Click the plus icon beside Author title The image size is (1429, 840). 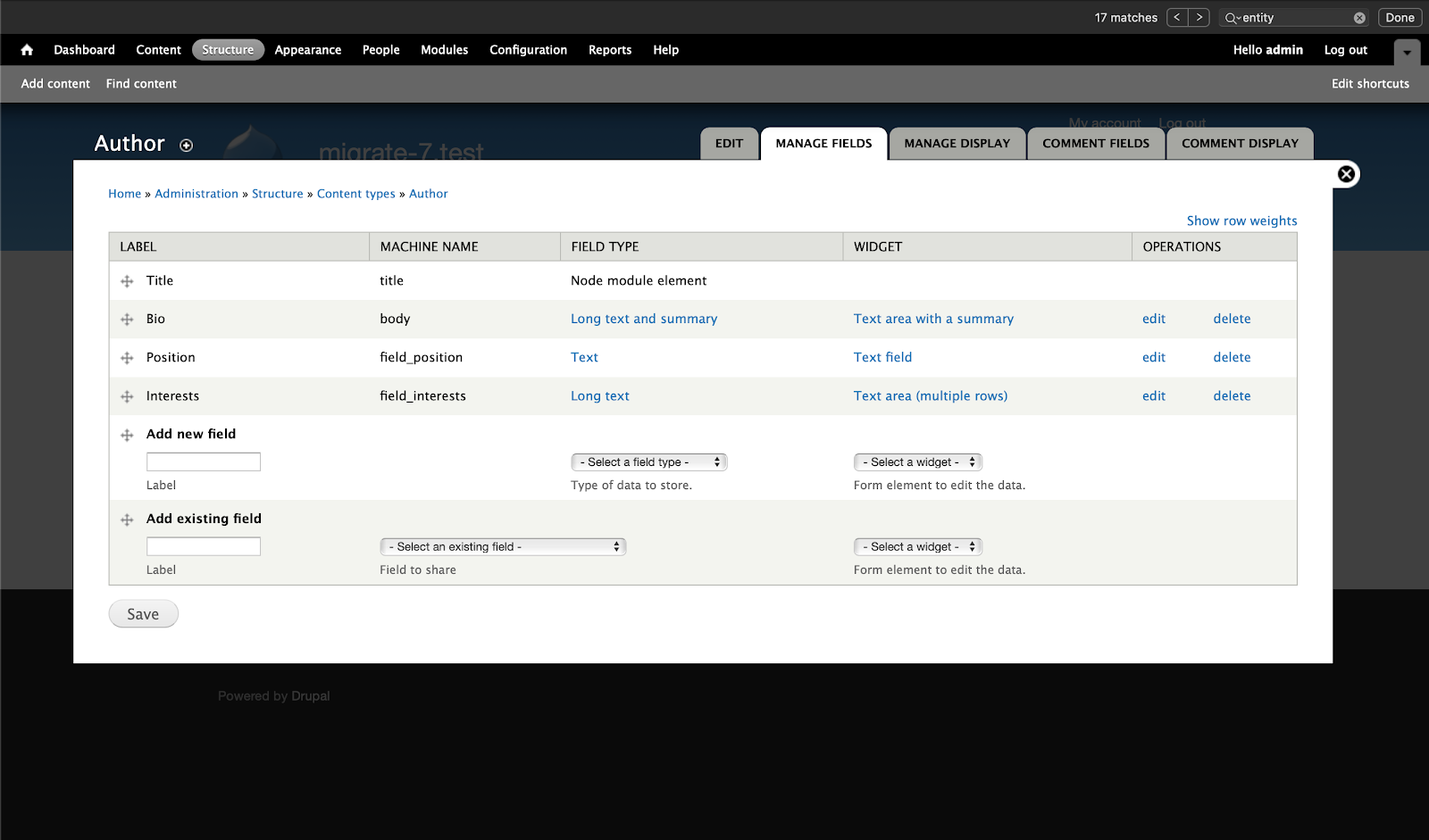(x=186, y=146)
